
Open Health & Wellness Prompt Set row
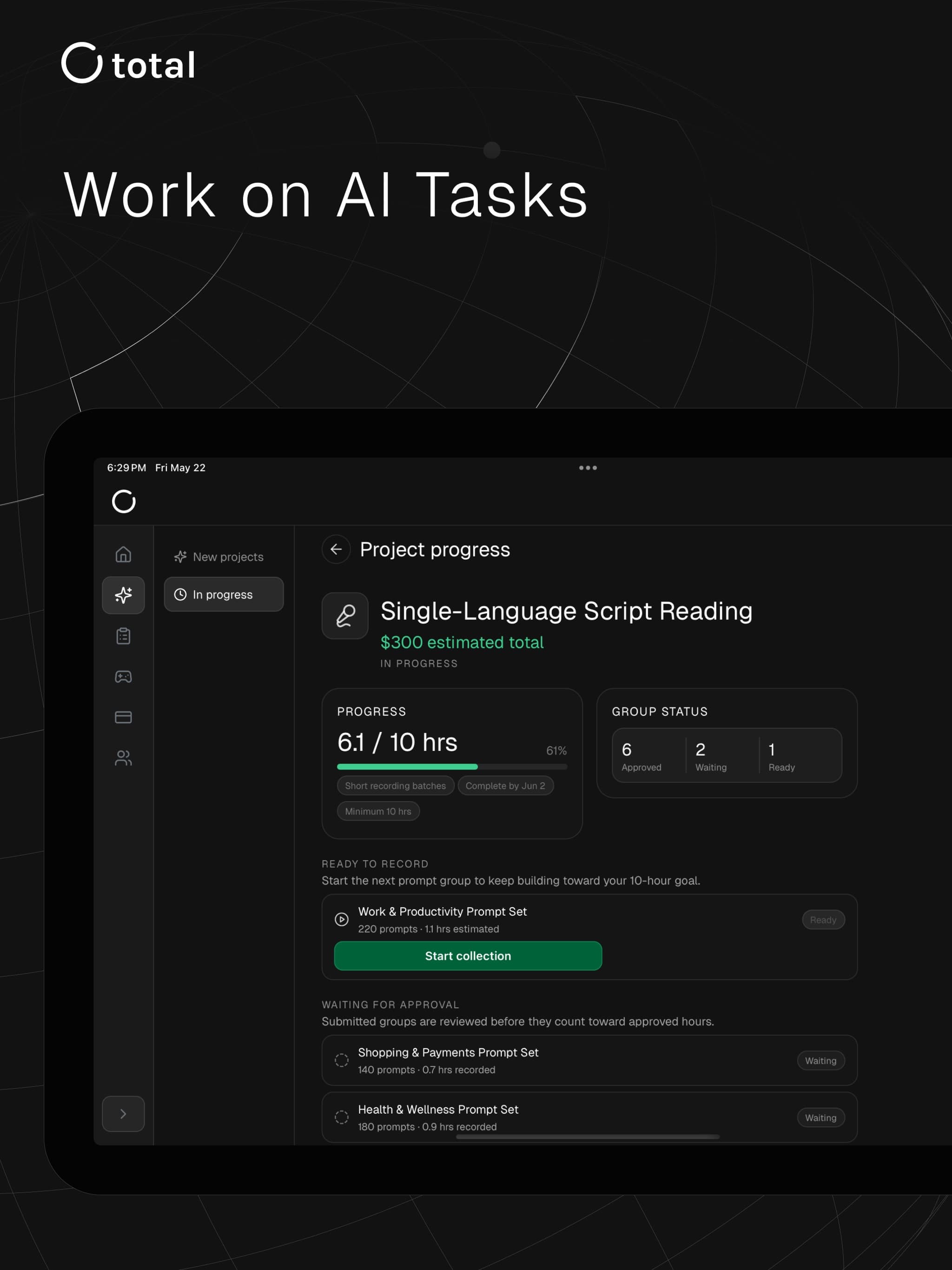[589, 1117]
